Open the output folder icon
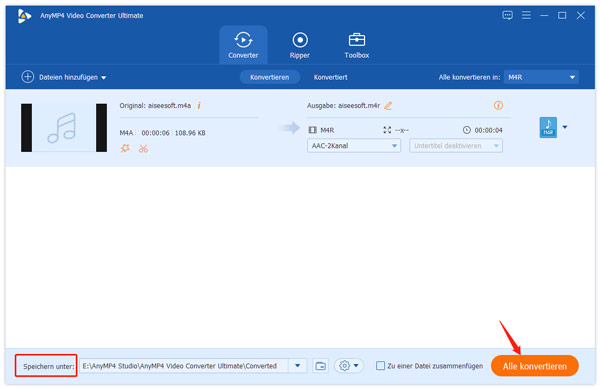600x389 pixels. coord(320,366)
